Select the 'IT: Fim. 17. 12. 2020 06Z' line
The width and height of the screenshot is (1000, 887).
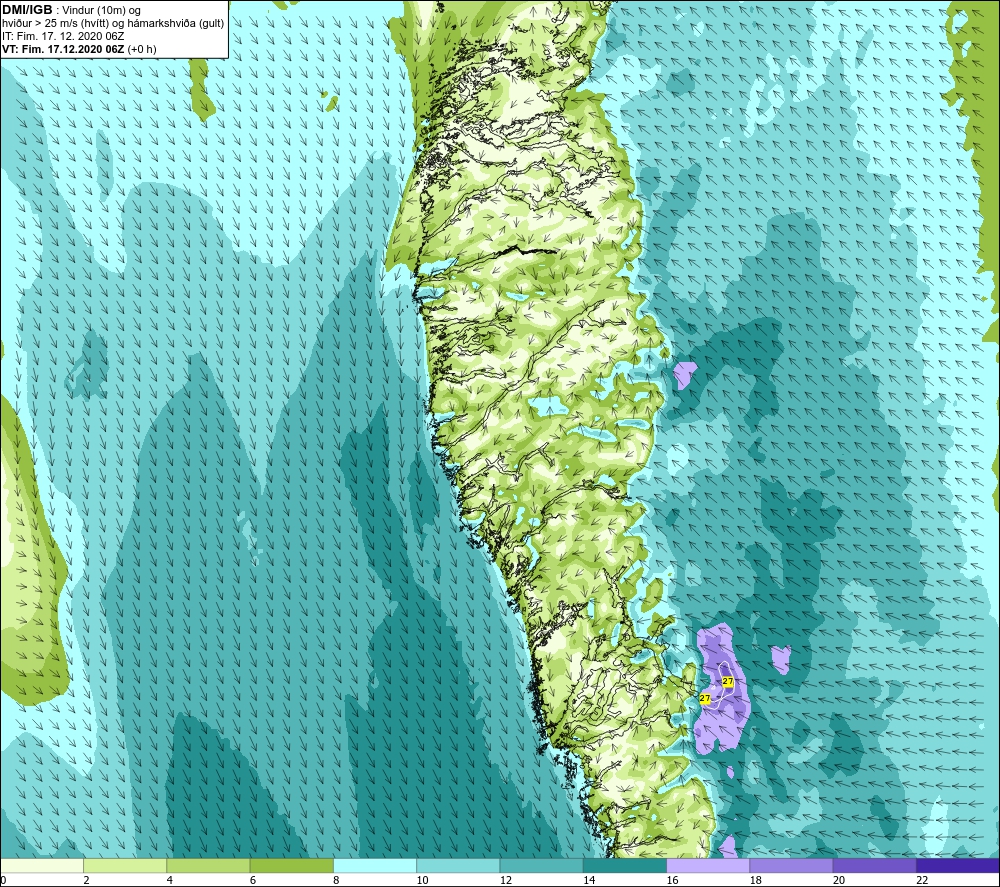63,36
